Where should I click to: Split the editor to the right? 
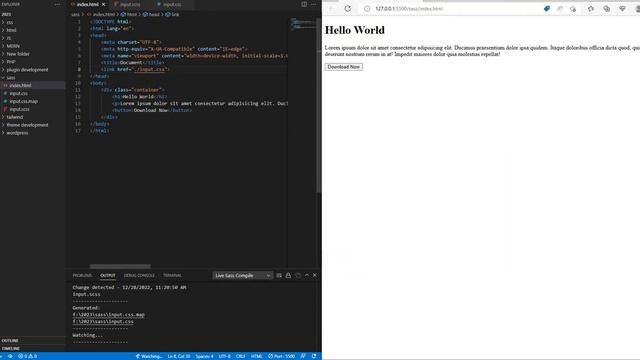pos(304,4)
